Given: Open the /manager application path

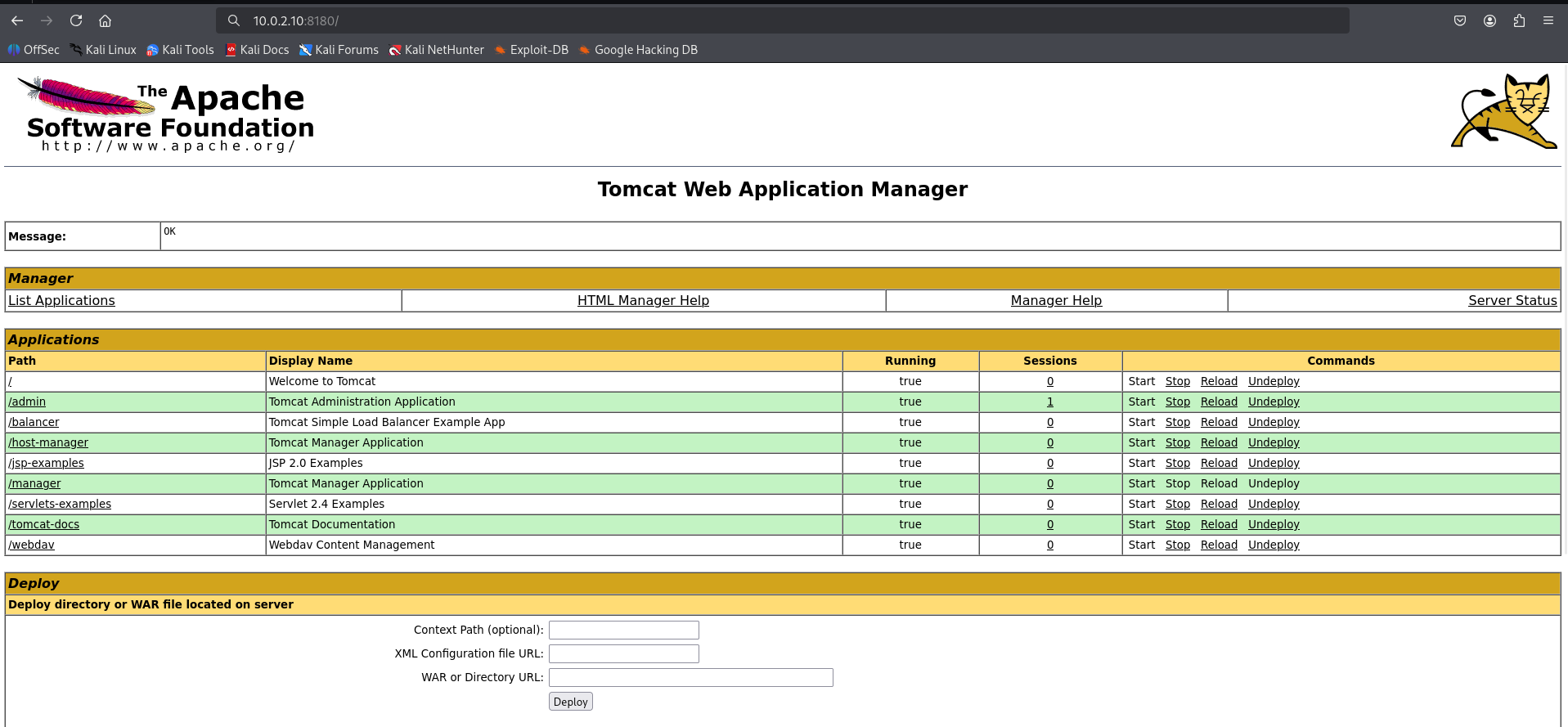Looking at the screenshot, I should point(34,483).
